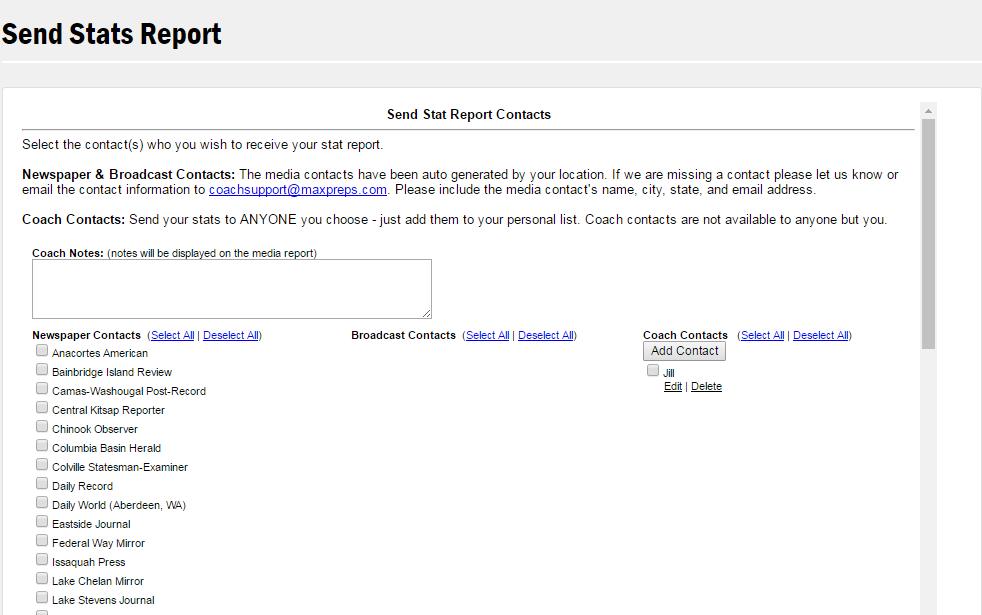The image size is (982, 615).
Task: Click the scrollbar up arrow
Action: (x=928, y=110)
